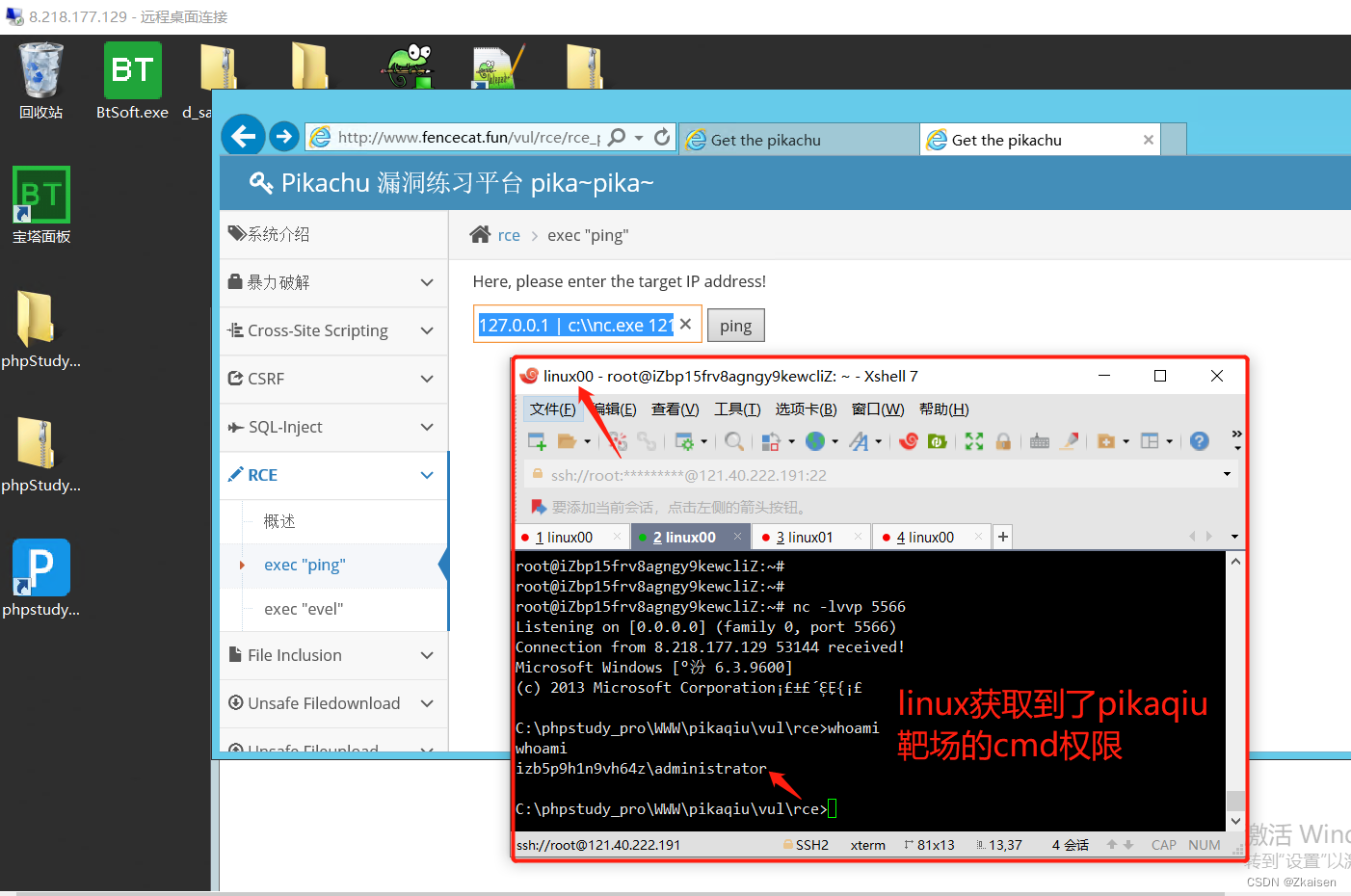The width and height of the screenshot is (1351, 896).
Task: Open the Xshell address bar dropdown arrow
Action: (x=1227, y=474)
